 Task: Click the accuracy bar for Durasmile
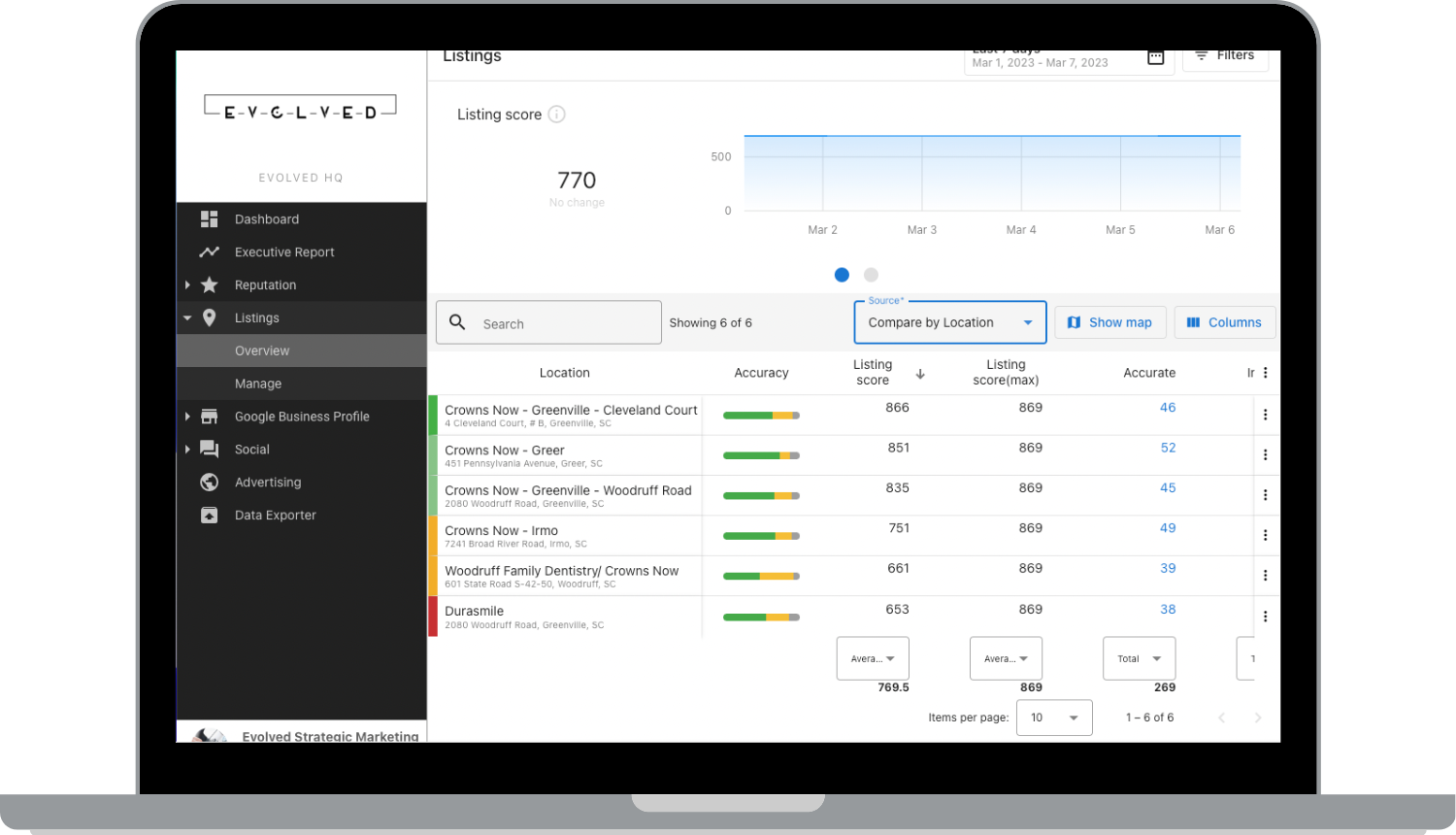click(x=761, y=616)
